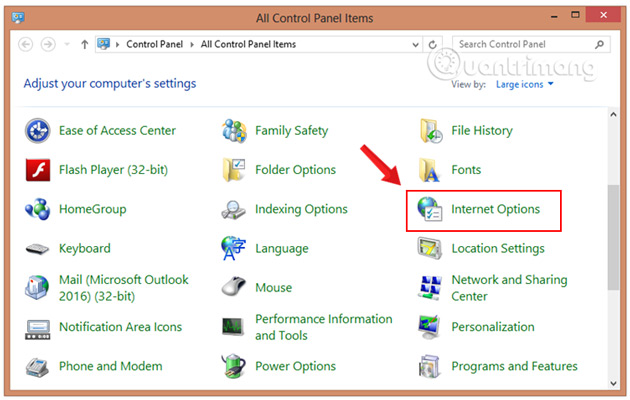Screen dimensions: 630x400
Task: Open the Network and Sharing Center icon
Action: tap(432, 288)
